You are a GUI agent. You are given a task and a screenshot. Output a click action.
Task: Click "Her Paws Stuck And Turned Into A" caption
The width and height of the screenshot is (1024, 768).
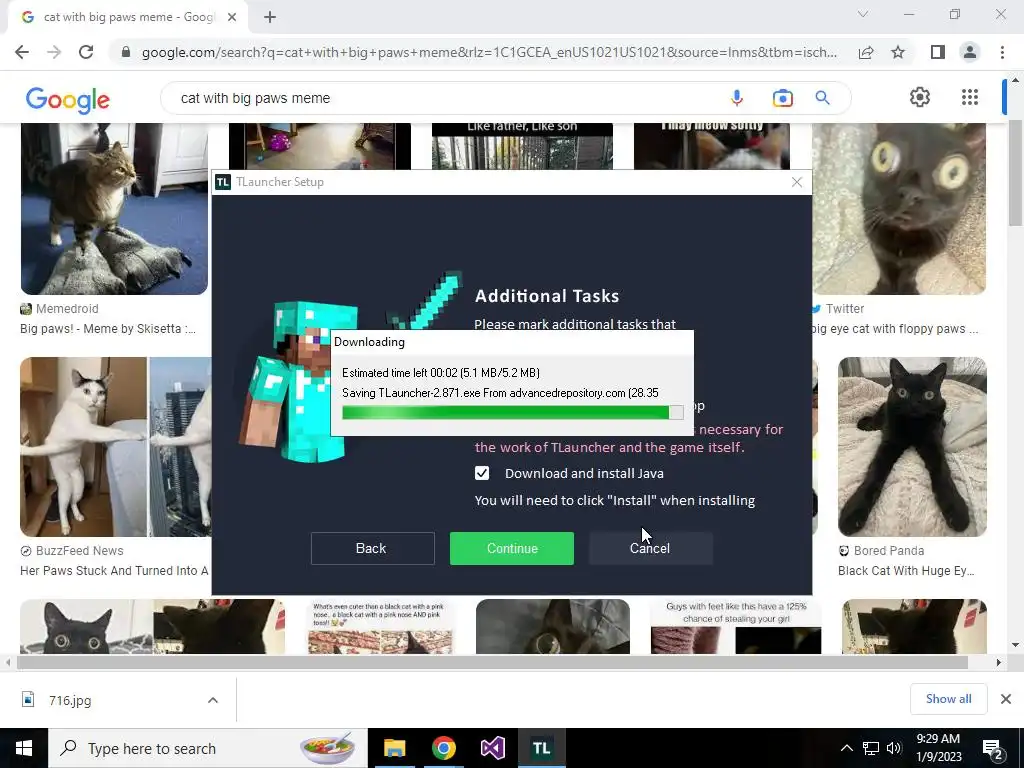[x=114, y=570]
